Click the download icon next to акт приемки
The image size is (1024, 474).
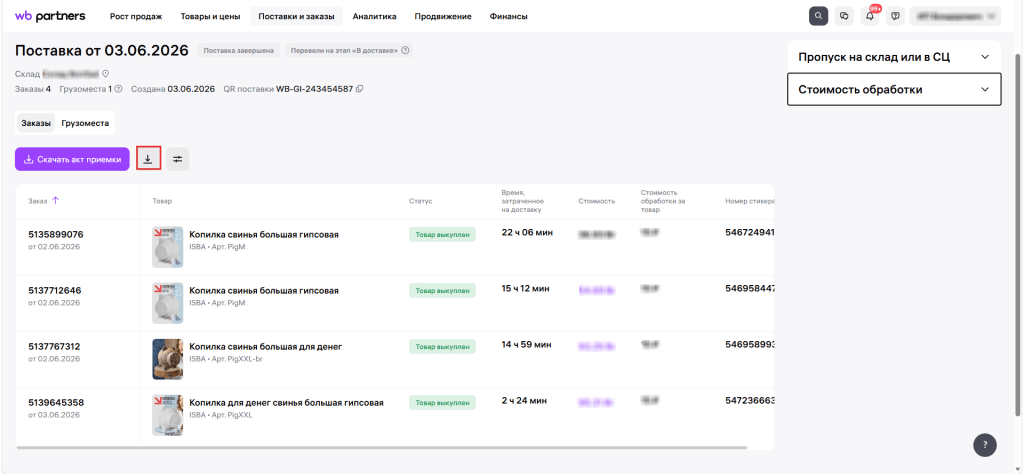click(x=148, y=159)
